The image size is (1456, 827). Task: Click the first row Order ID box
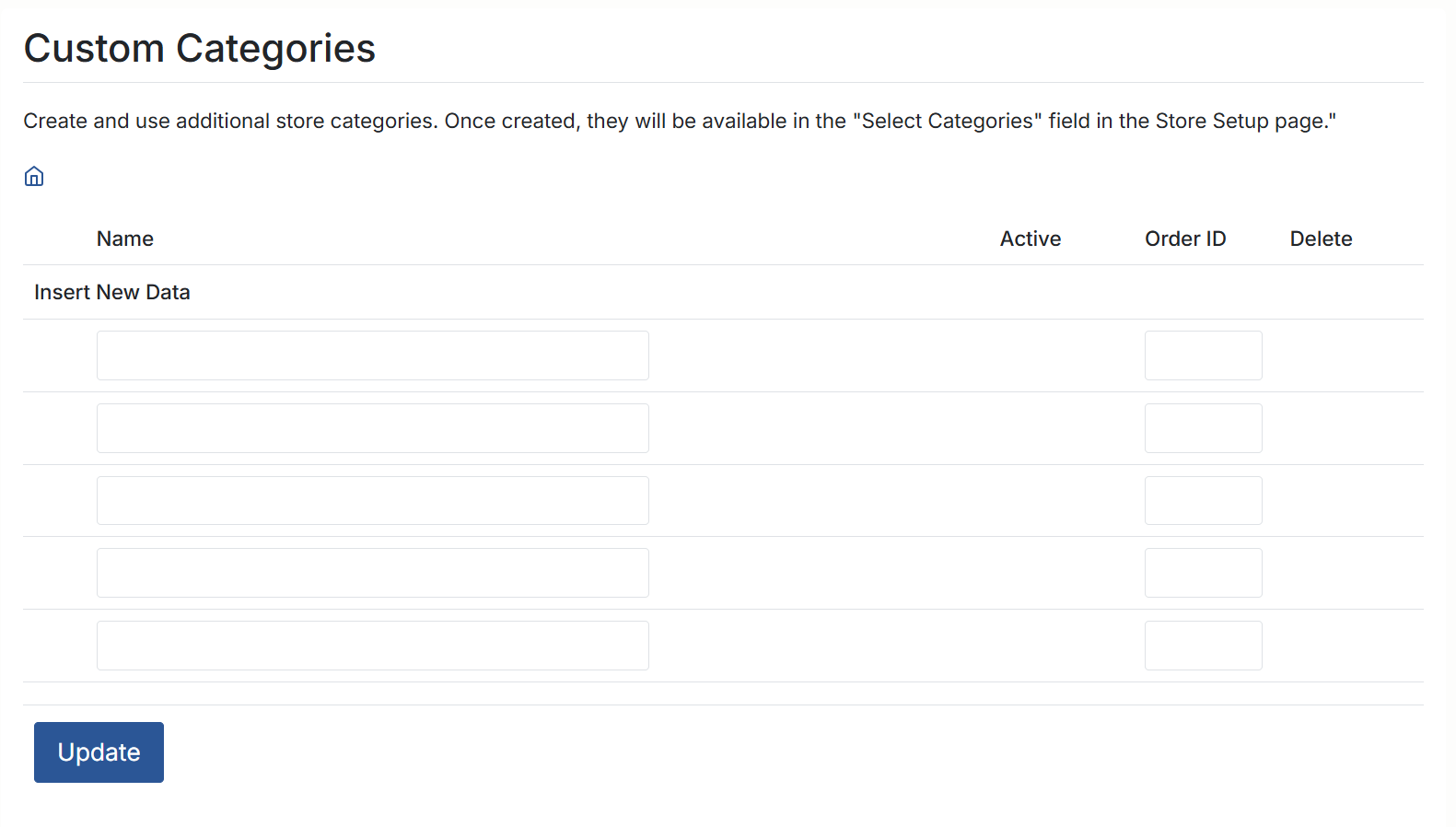(x=1203, y=355)
